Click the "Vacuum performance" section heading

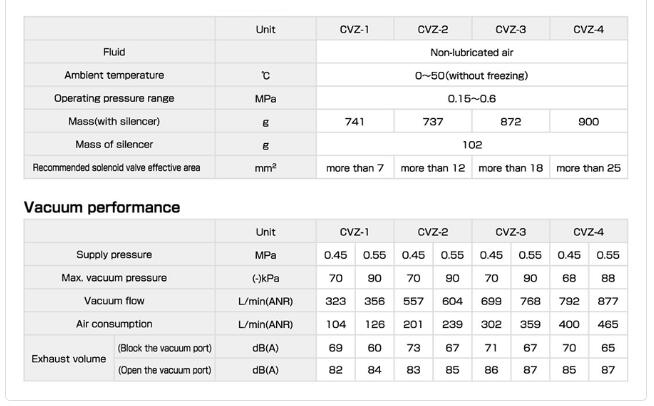tap(102, 208)
